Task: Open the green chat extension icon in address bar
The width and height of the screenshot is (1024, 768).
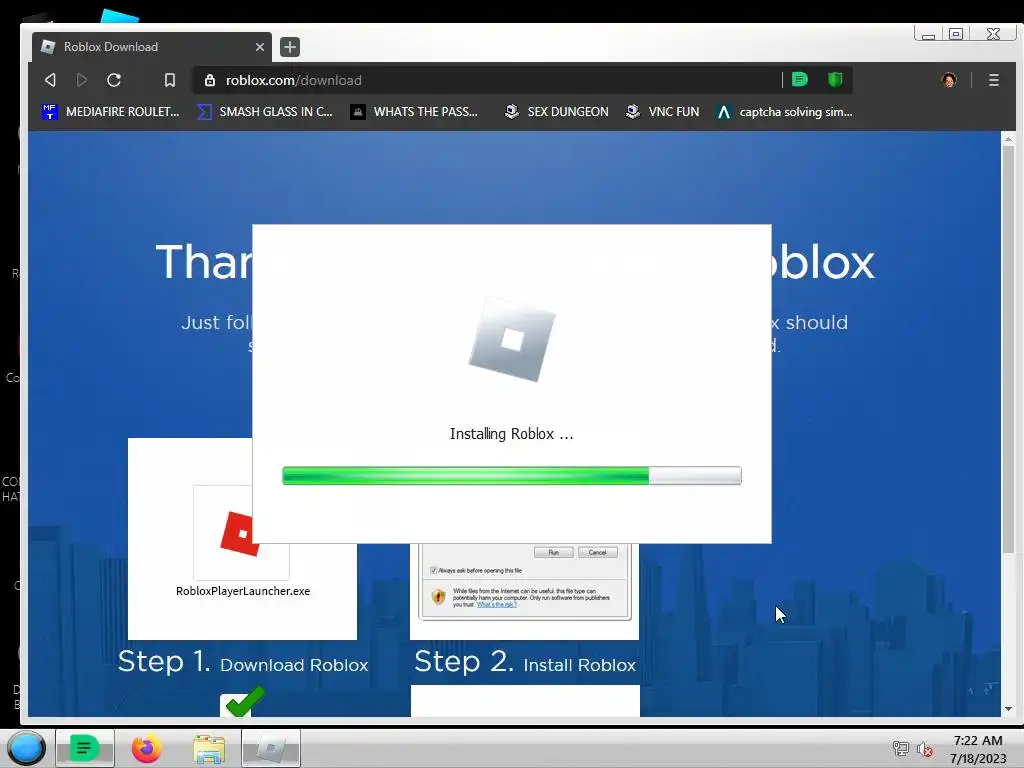Action: [799, 80]
